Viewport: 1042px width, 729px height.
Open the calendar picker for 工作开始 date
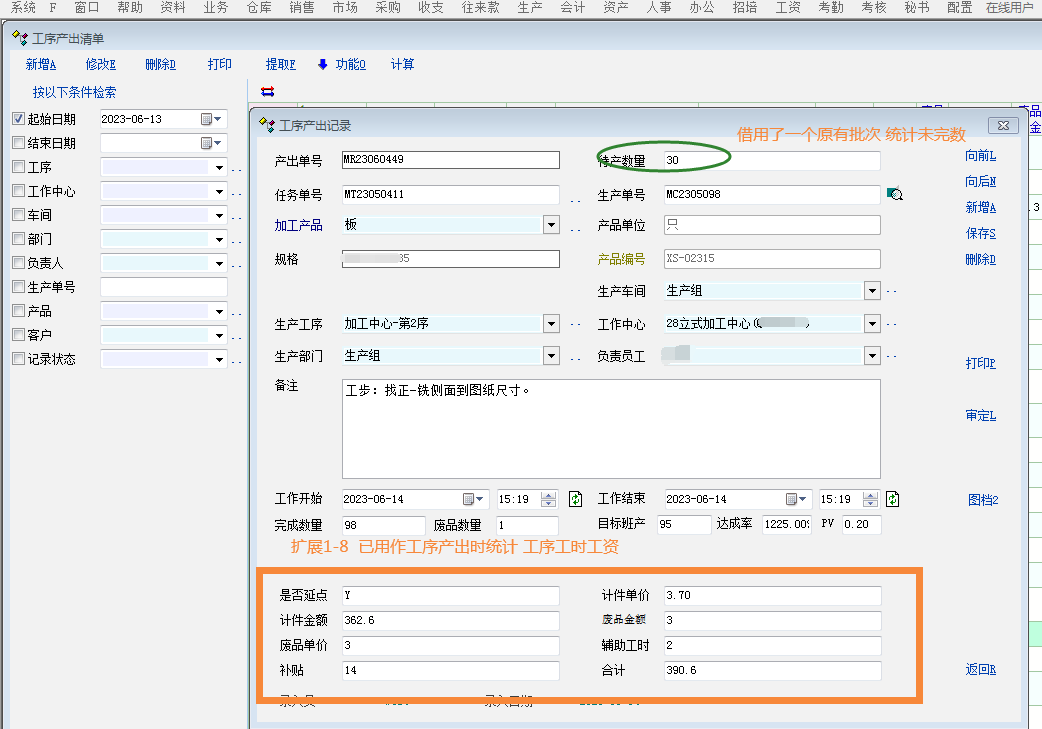(x=469, y=499)
